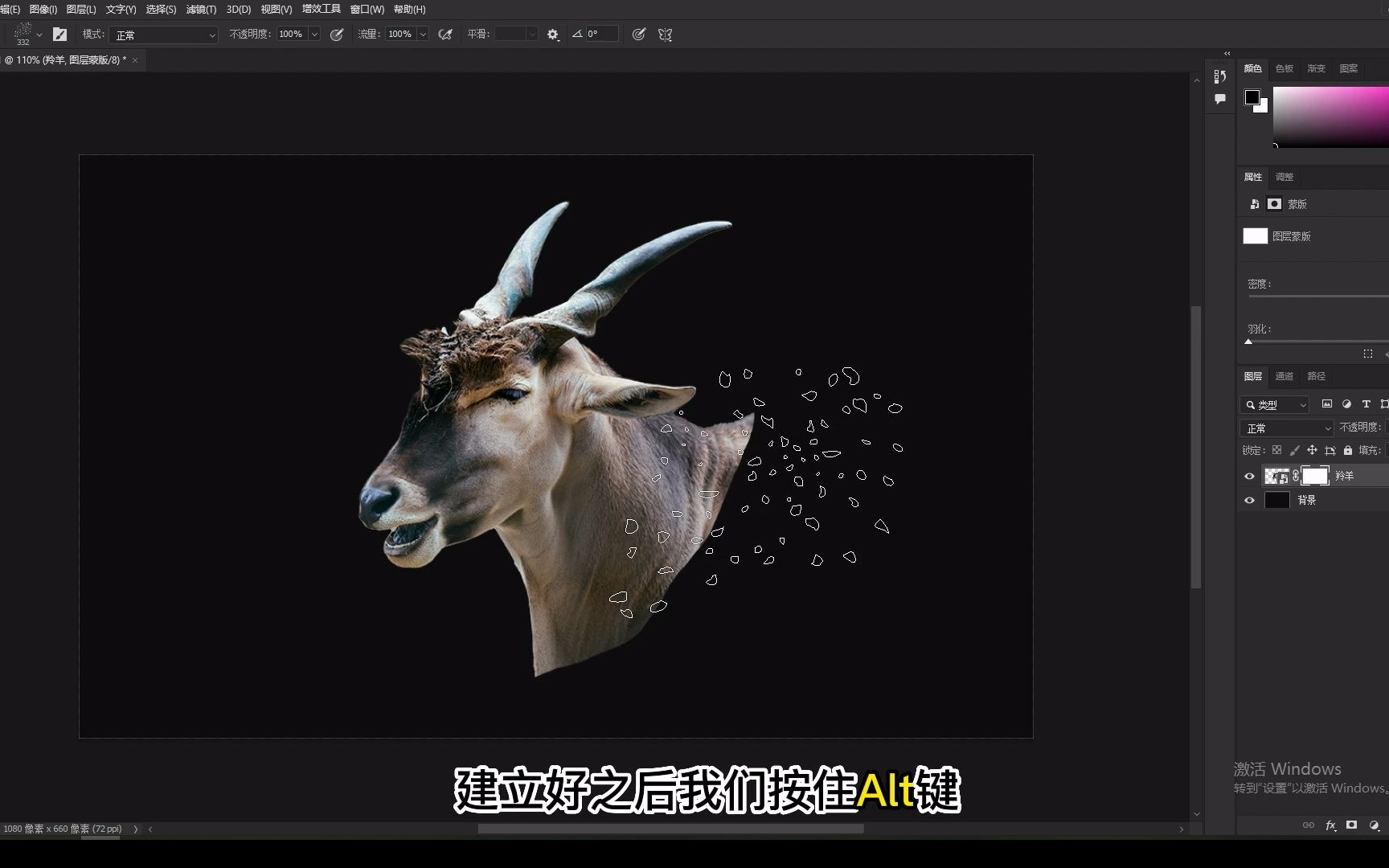Edit the 流量 flow value field
The height and width of the screenshot is (868, 1389).
[400, 34]
